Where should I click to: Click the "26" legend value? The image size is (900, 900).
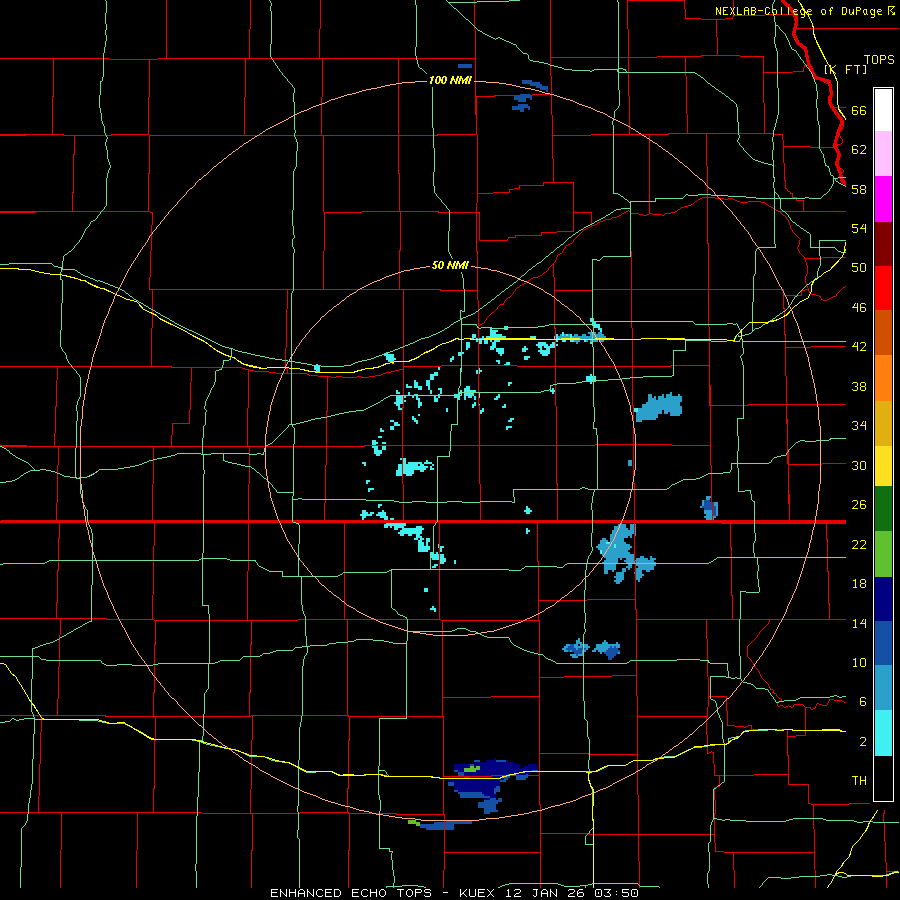859,505
